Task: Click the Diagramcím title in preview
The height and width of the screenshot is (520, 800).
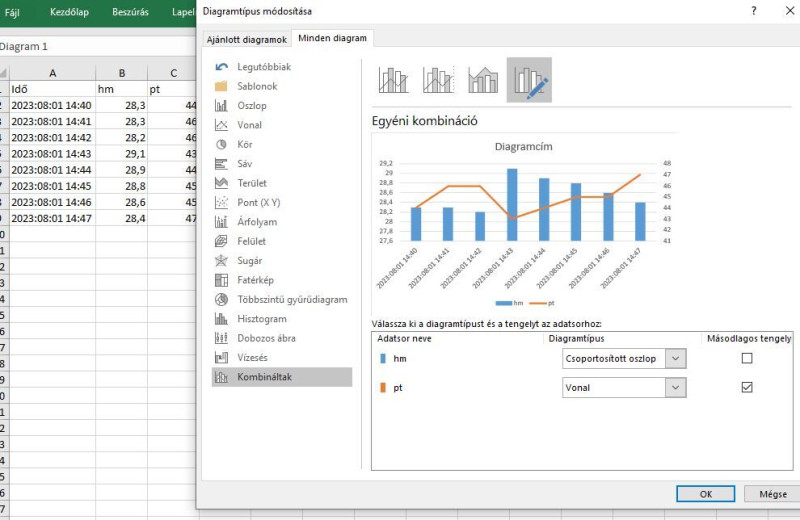Action: [x=523, y=146]
